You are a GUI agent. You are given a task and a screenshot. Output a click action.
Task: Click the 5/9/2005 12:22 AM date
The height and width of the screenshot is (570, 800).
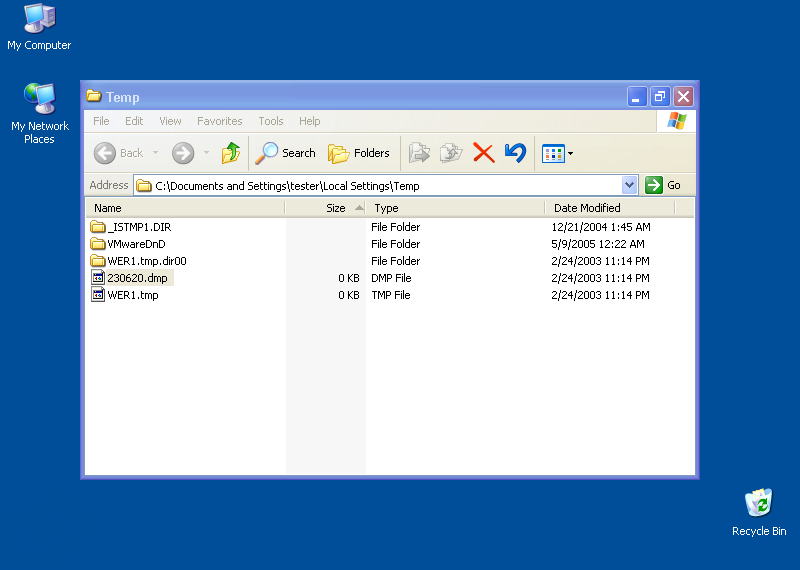[x=598, y=244]
